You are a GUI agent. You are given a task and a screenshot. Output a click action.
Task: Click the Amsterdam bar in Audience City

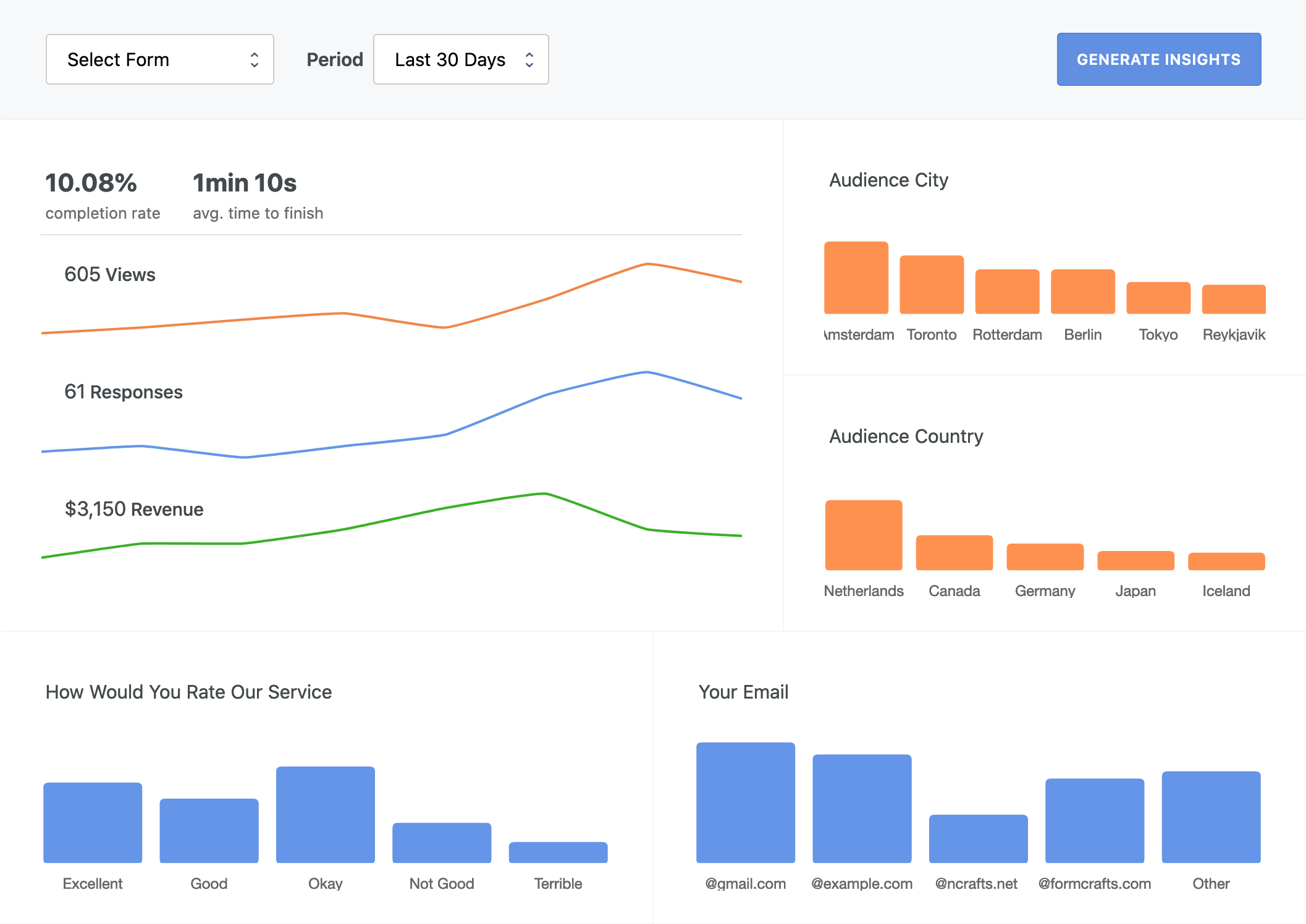point(856,278)
